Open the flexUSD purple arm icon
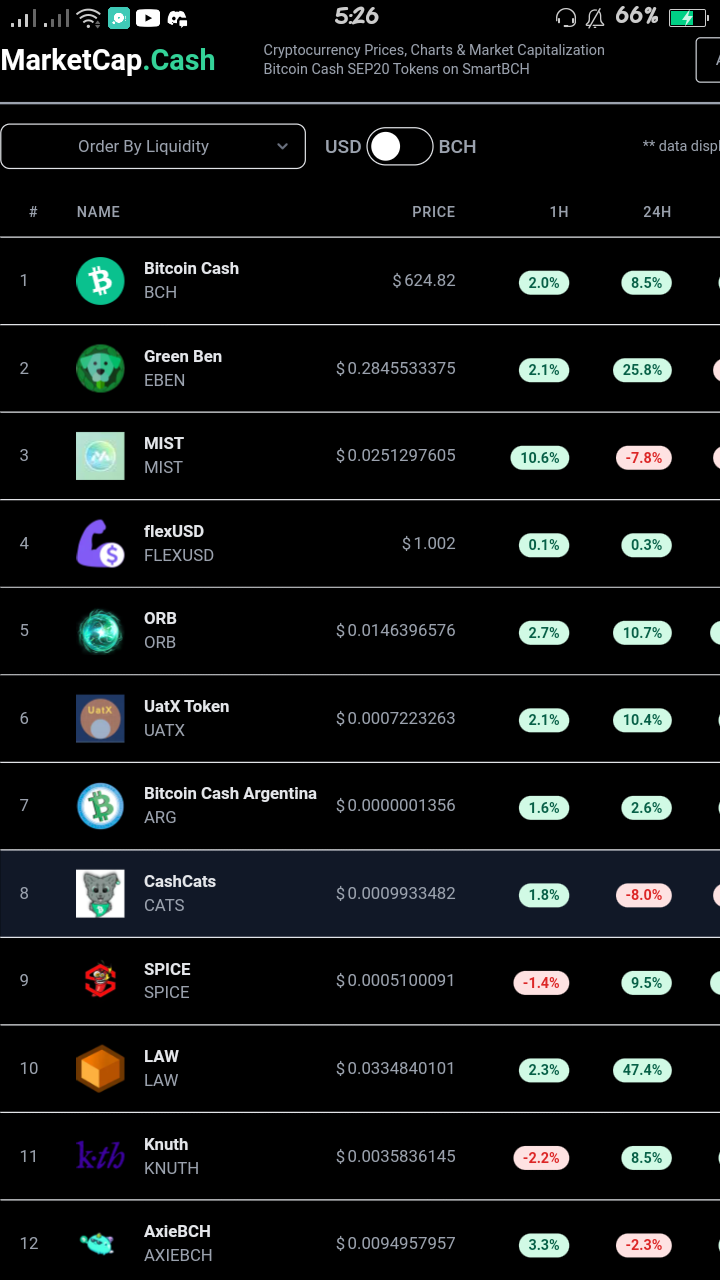 [100, 543]
